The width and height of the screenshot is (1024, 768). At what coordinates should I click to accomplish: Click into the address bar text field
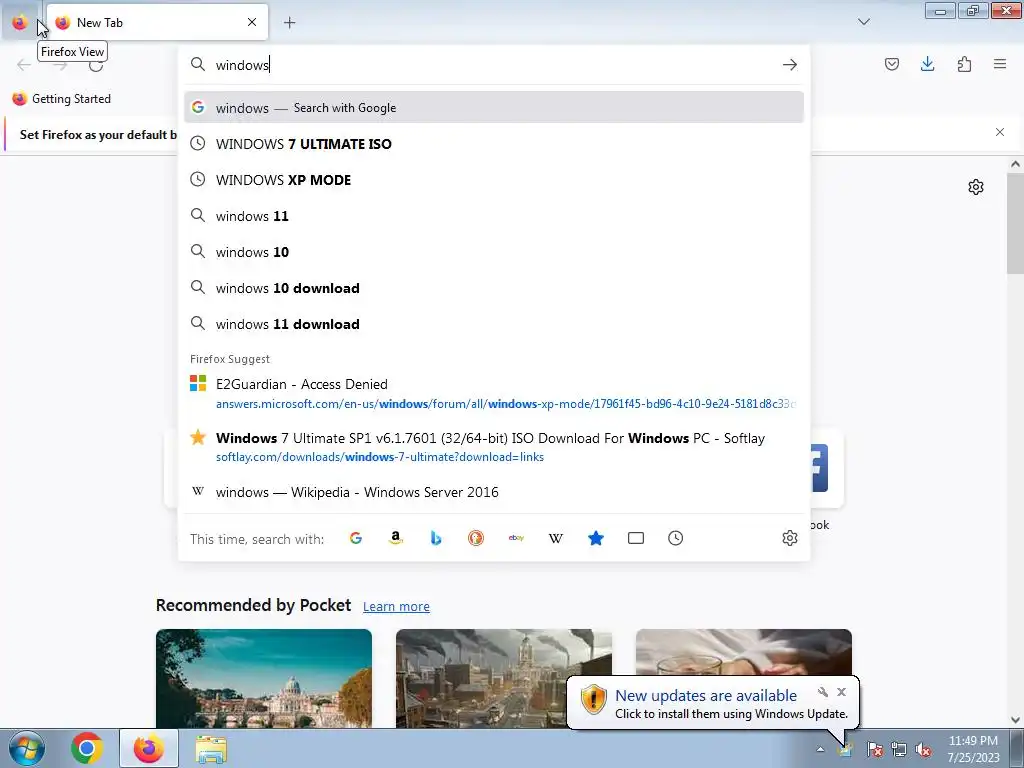[496, 65]
